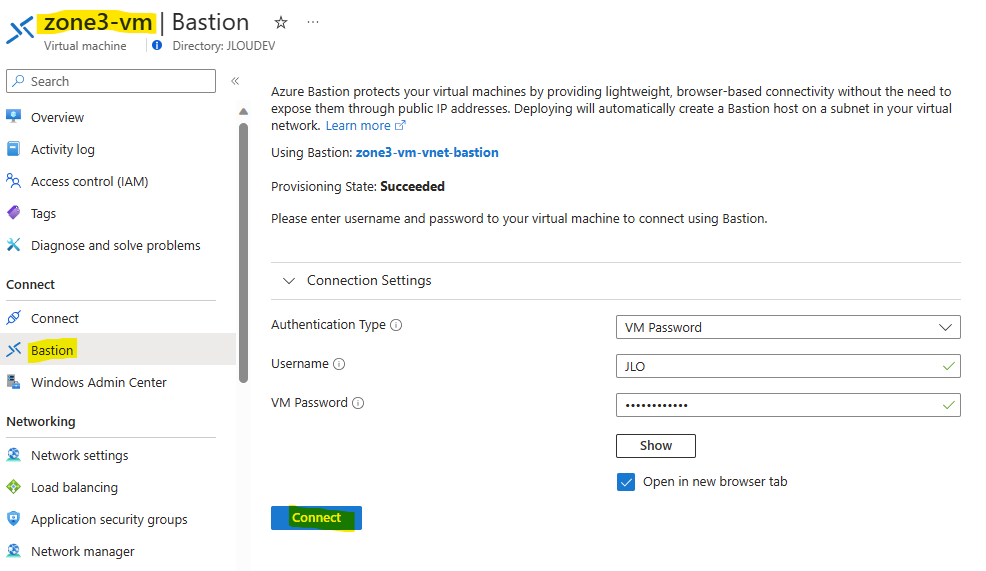Click the VM Password input field
986x571 pixels.
pyautogui.click(x=788, y=405)
